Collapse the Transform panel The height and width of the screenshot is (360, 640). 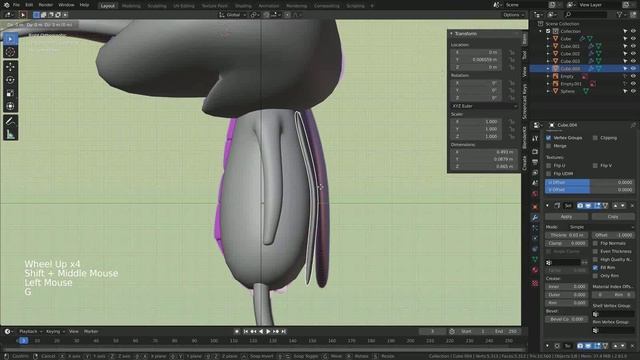tap(451, 33)
